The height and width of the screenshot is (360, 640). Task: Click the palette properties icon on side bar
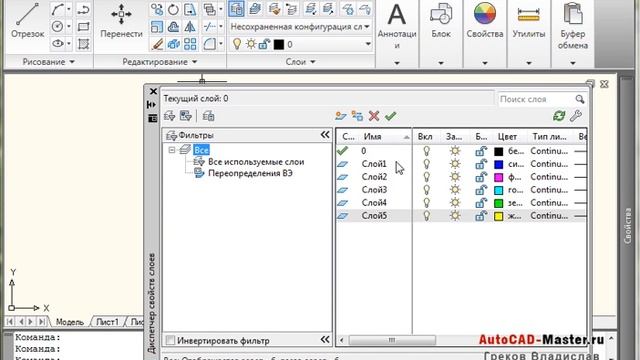(x=153, y=118)
